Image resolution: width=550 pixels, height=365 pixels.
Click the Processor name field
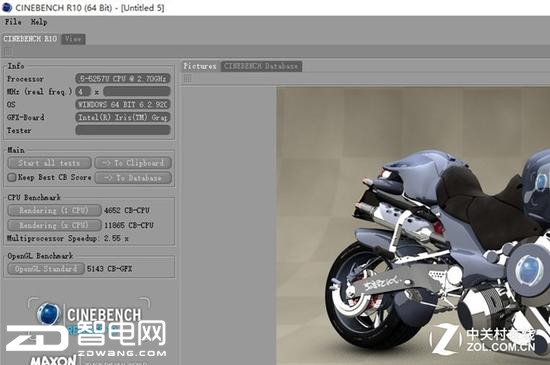pos(123,79)
